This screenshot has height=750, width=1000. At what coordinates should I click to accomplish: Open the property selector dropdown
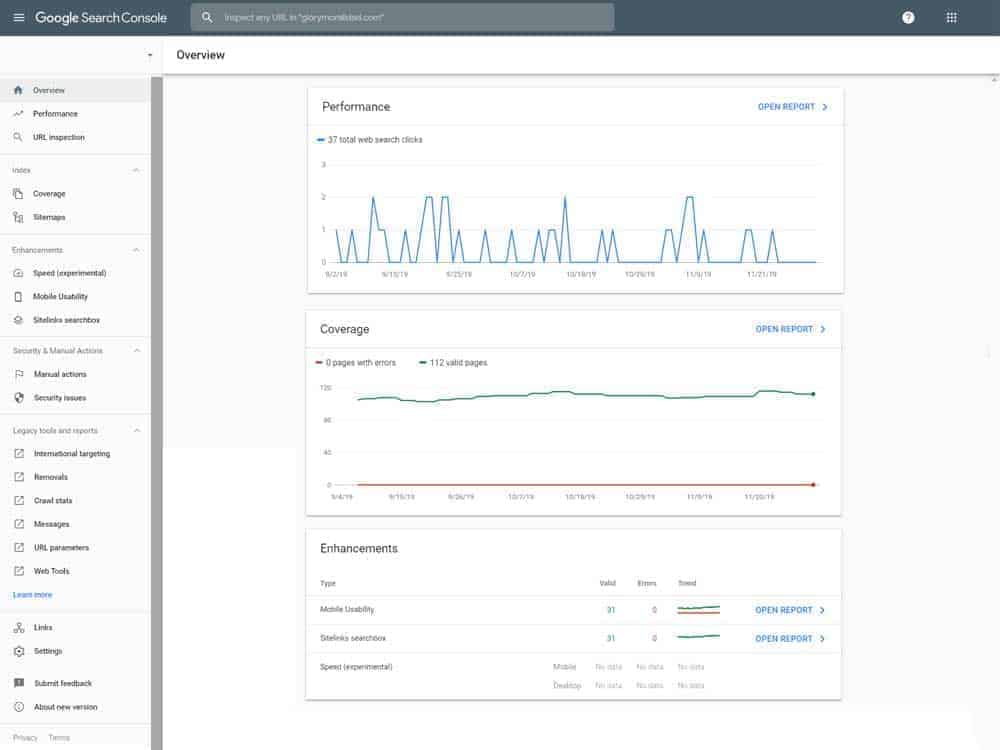pos(149,55)
